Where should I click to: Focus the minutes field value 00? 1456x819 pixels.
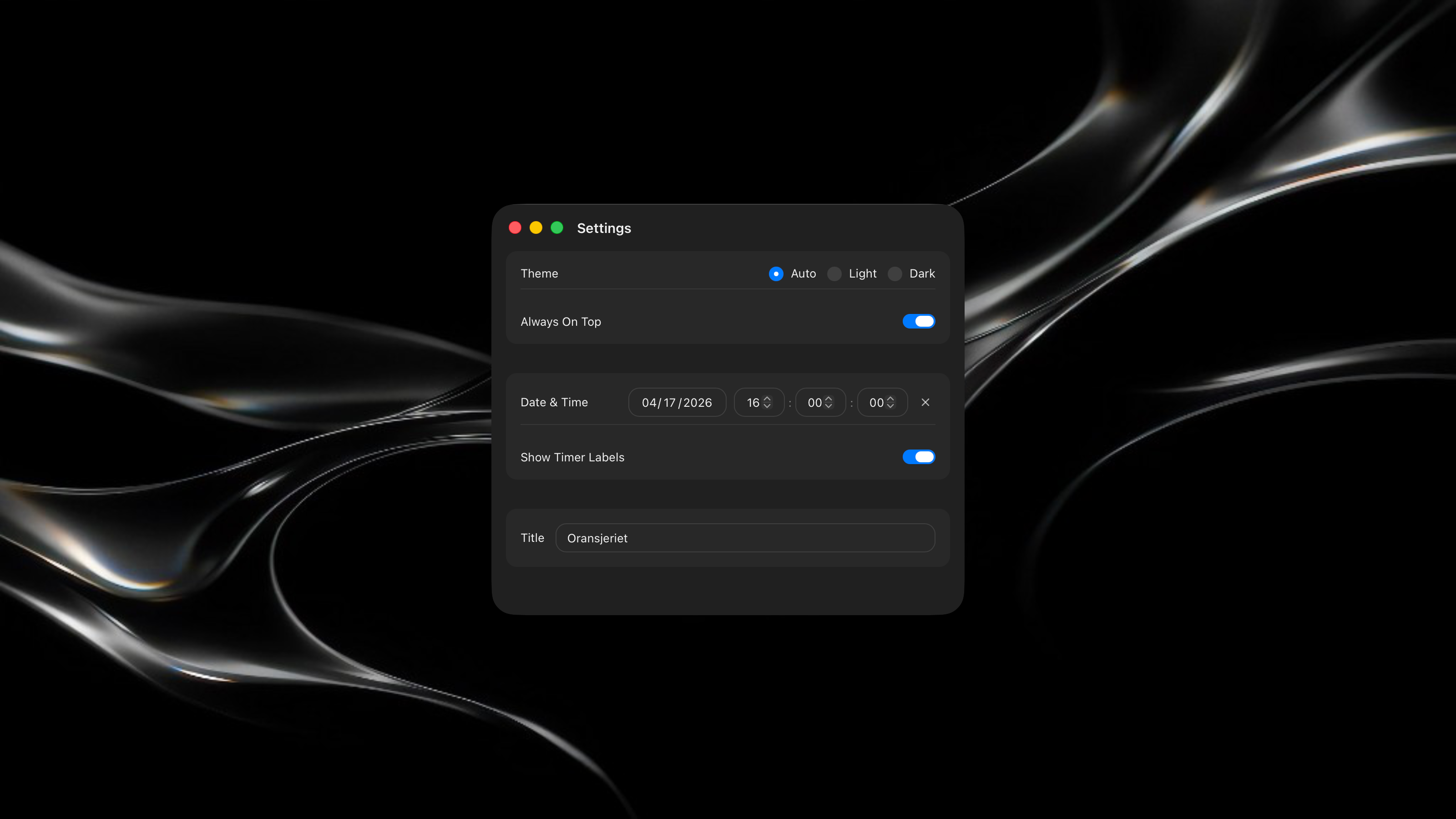tap(814, 402)
